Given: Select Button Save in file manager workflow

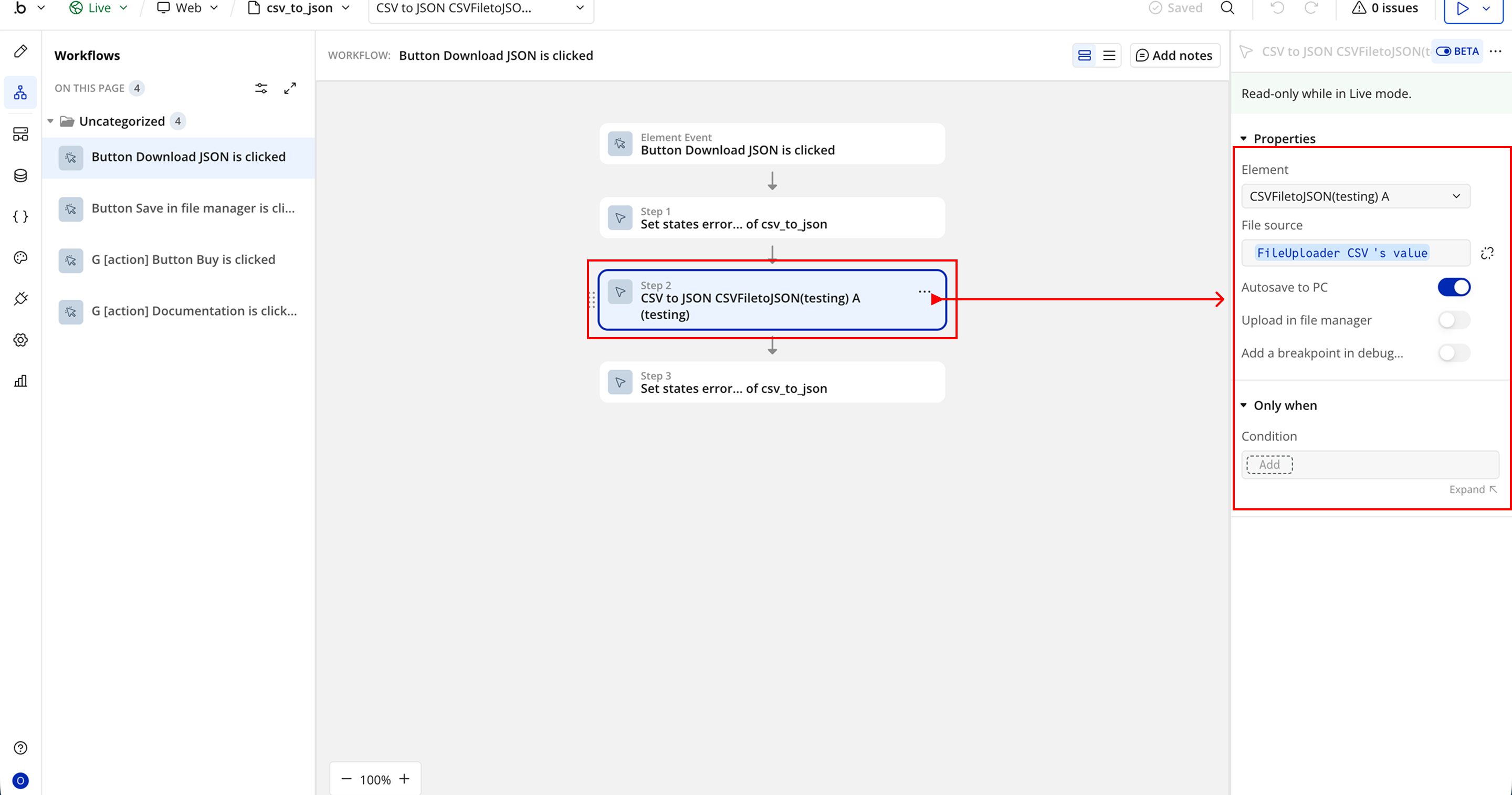Looking at the screenshot, I should [193, 208].
